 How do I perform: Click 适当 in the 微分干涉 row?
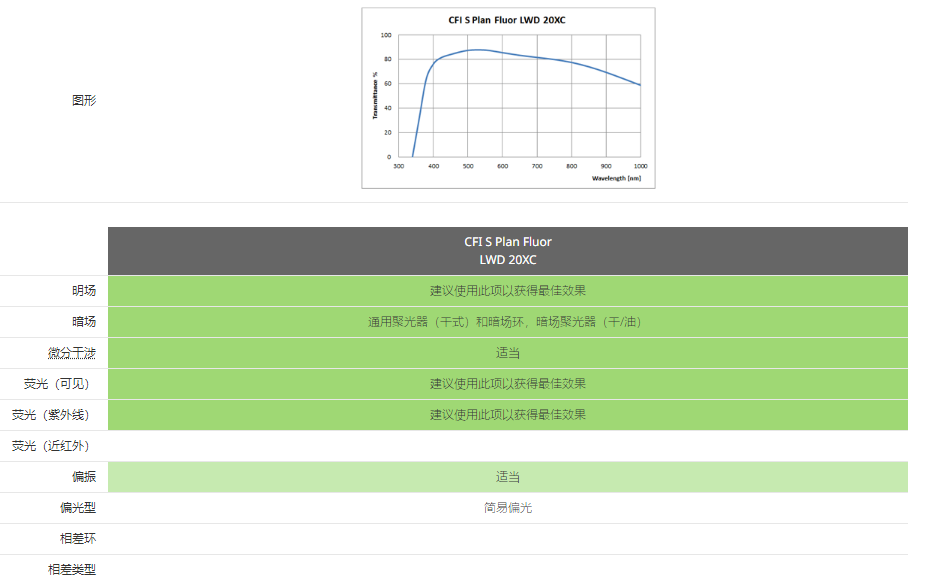(508, 353)
